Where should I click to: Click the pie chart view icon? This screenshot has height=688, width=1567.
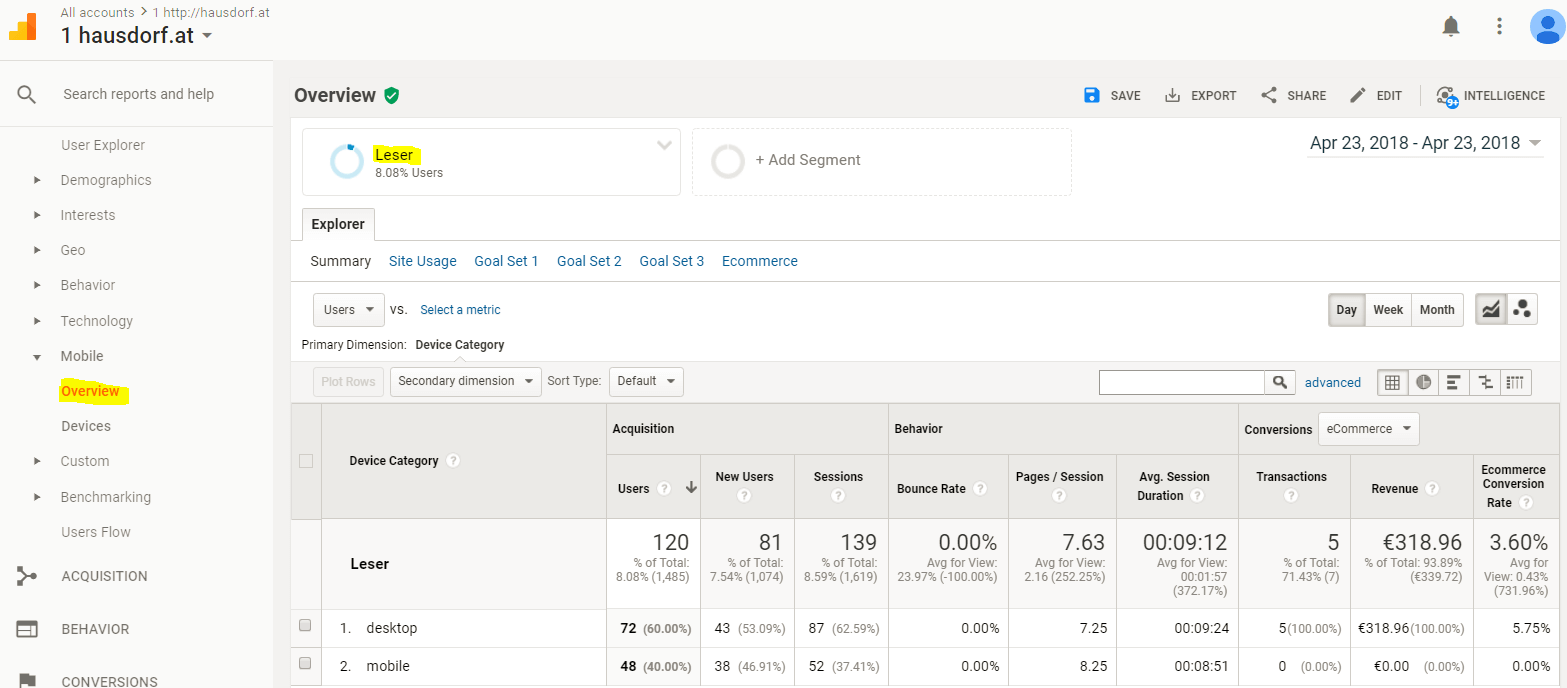1423,382
